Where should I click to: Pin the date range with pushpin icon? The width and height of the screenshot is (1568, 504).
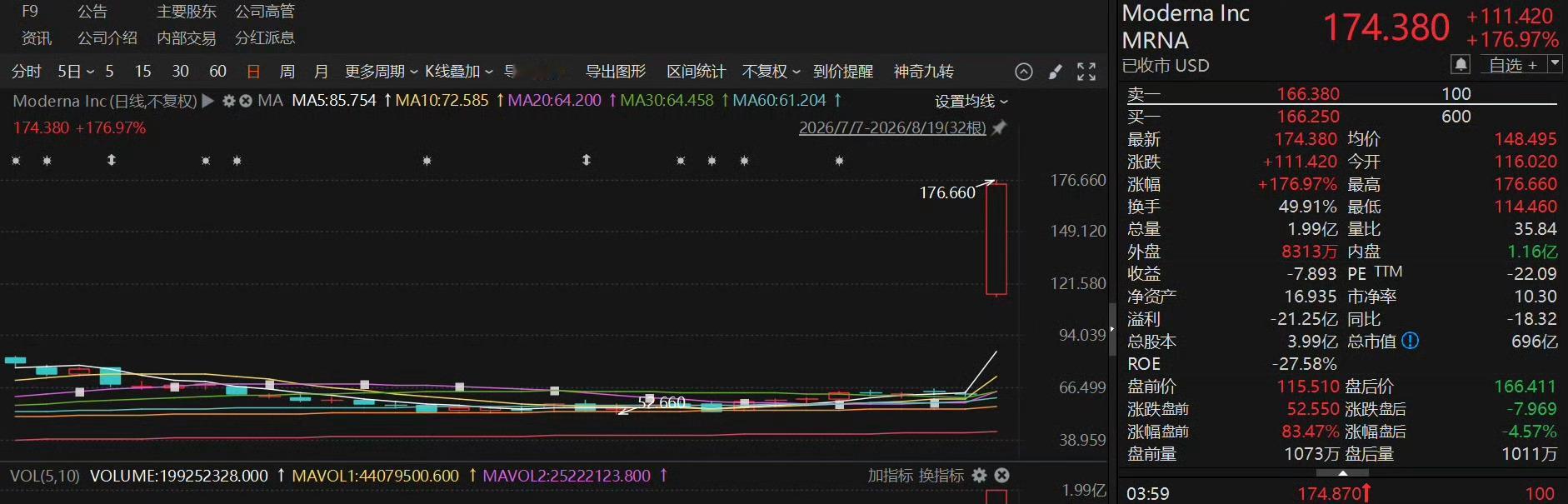1000,127
